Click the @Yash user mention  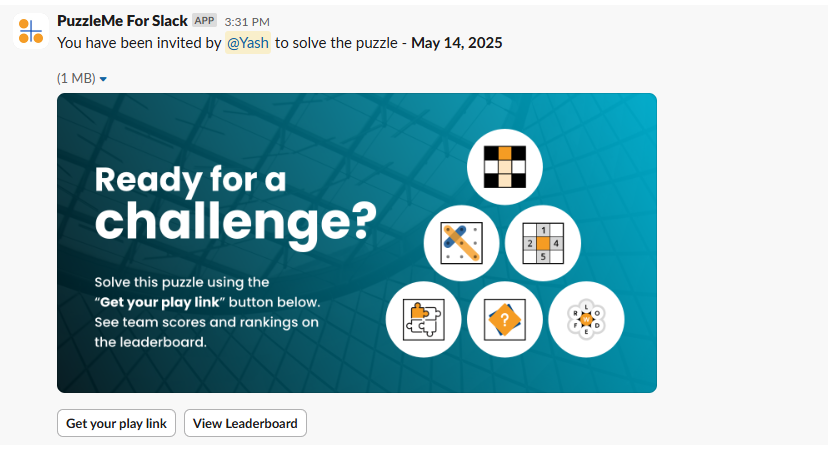point(248,43)
